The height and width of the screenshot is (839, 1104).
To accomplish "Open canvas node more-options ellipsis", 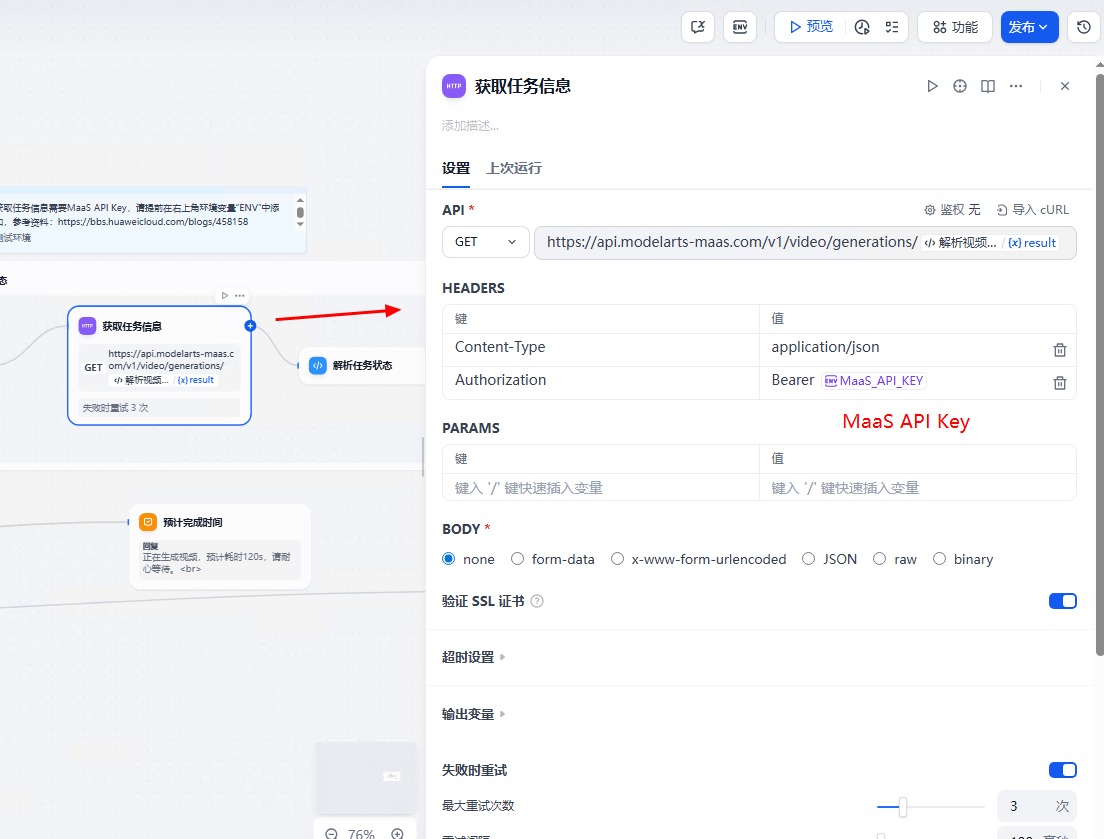I will click(240, 296).
